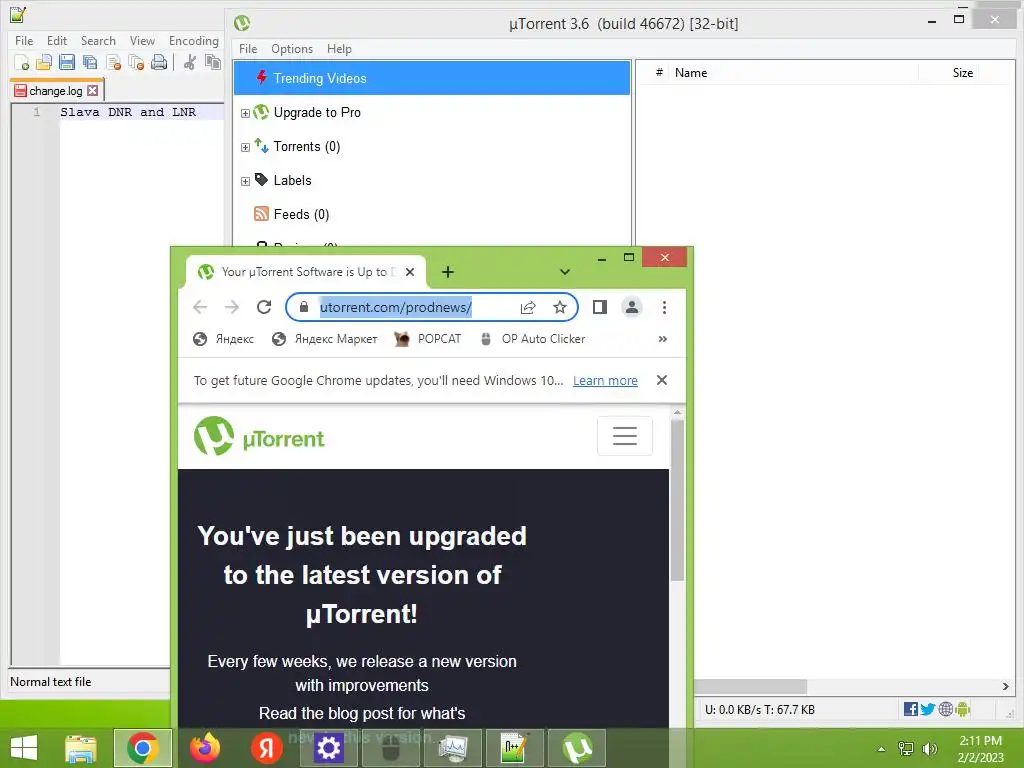Click the Open file icon in Notepad++
This screenshot has width=1024, height=768.
point(44,63)
